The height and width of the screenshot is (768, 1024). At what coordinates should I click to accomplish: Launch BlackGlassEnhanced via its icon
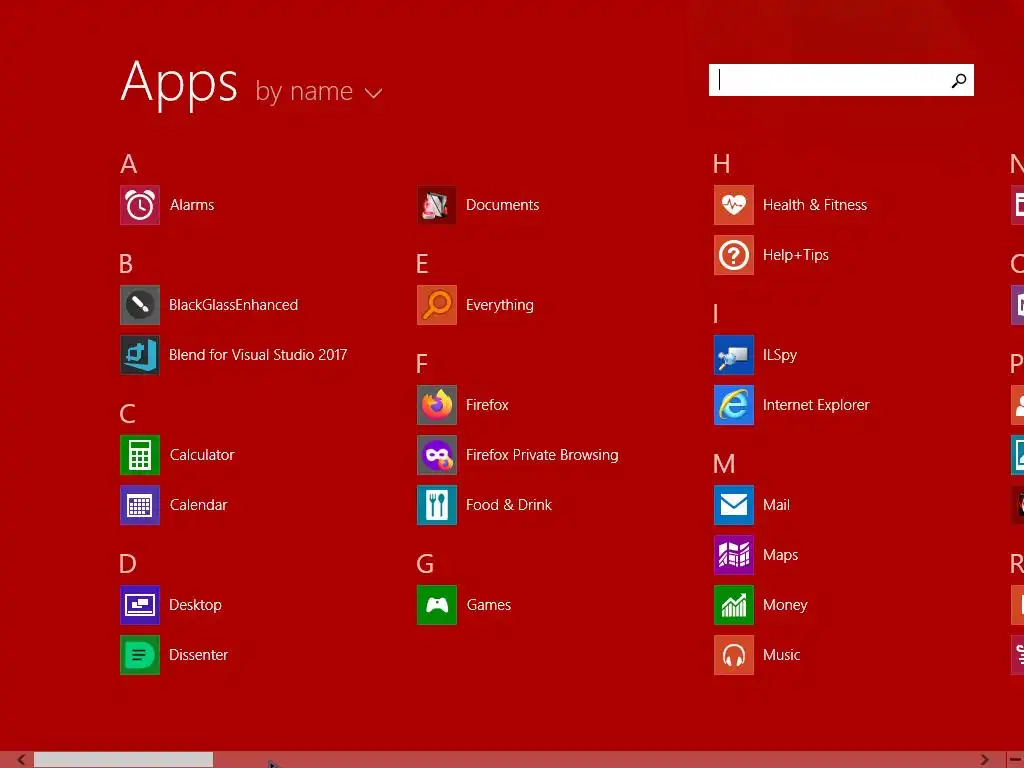(x=140, y=305)
